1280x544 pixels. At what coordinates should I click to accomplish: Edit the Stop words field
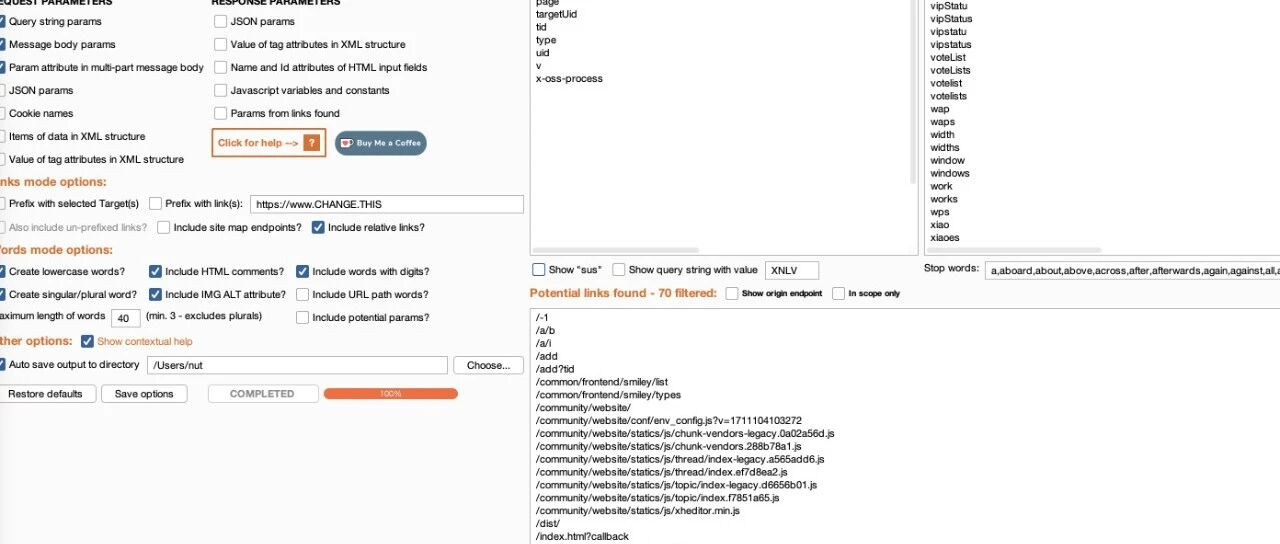tap(1132, 270)
